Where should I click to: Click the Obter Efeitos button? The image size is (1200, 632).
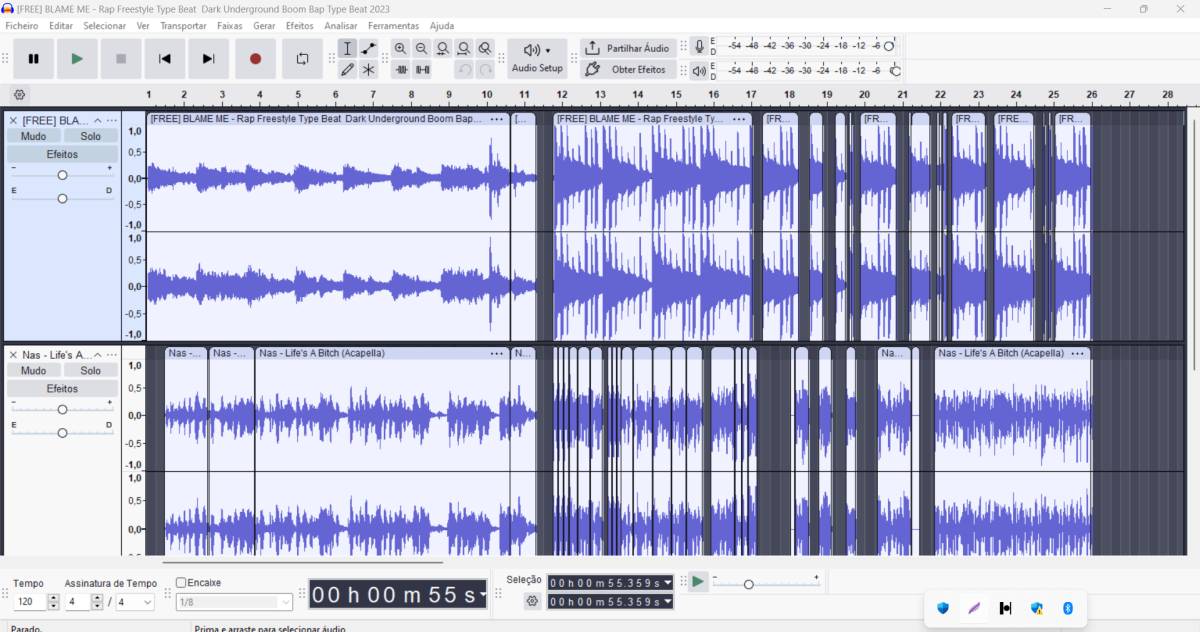(627, 70)
